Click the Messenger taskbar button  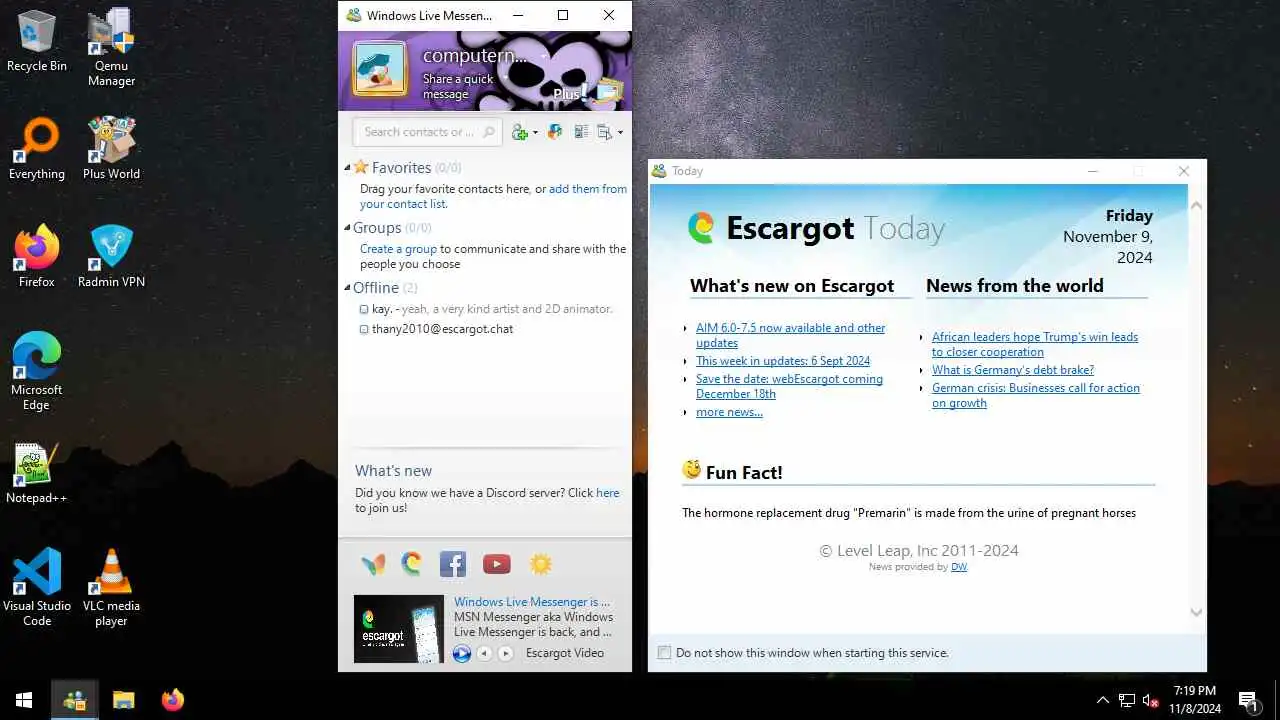coord(74,700)
